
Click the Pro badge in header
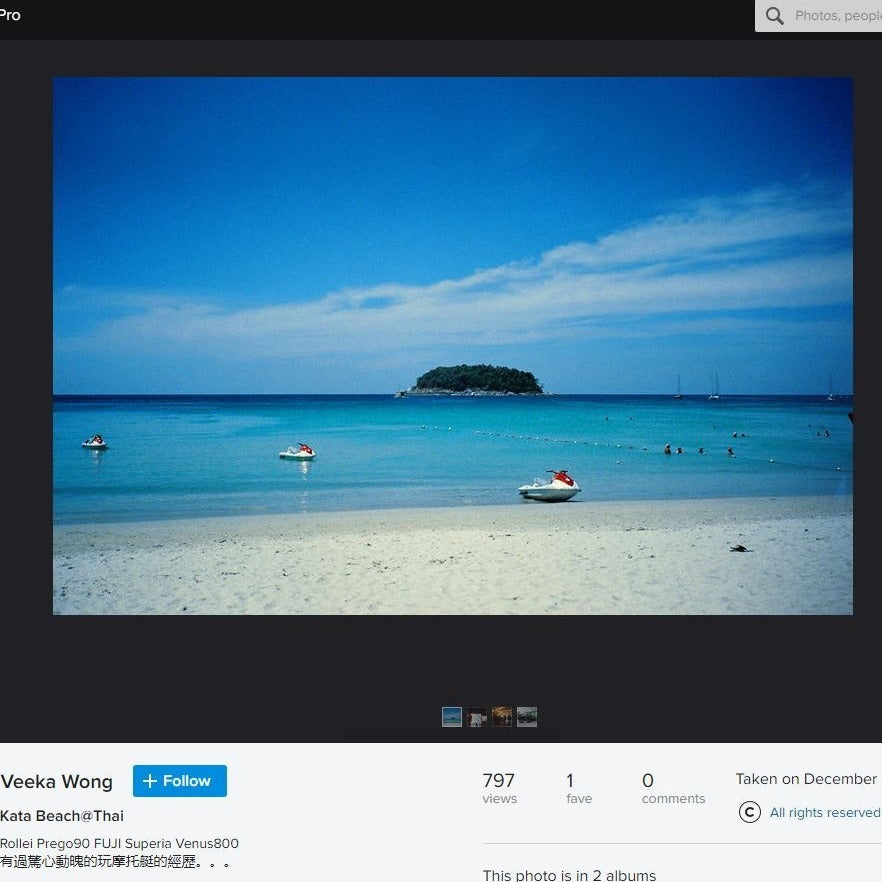coord(10,15)
